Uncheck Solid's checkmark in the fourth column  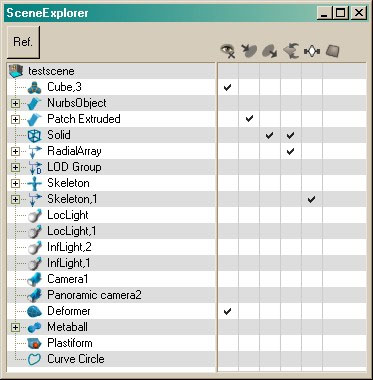[291, 135]
